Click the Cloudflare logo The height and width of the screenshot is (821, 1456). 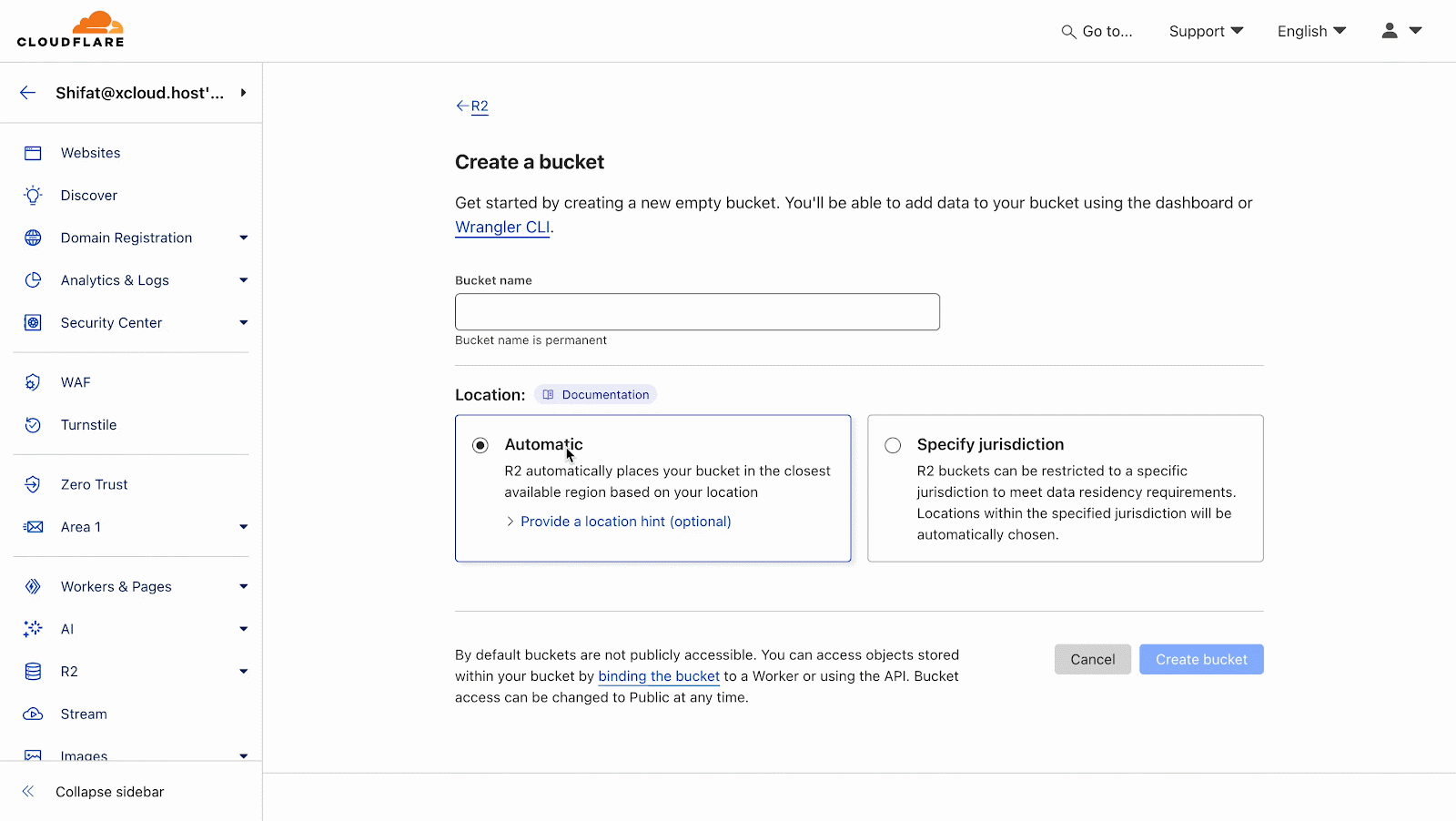71,27
